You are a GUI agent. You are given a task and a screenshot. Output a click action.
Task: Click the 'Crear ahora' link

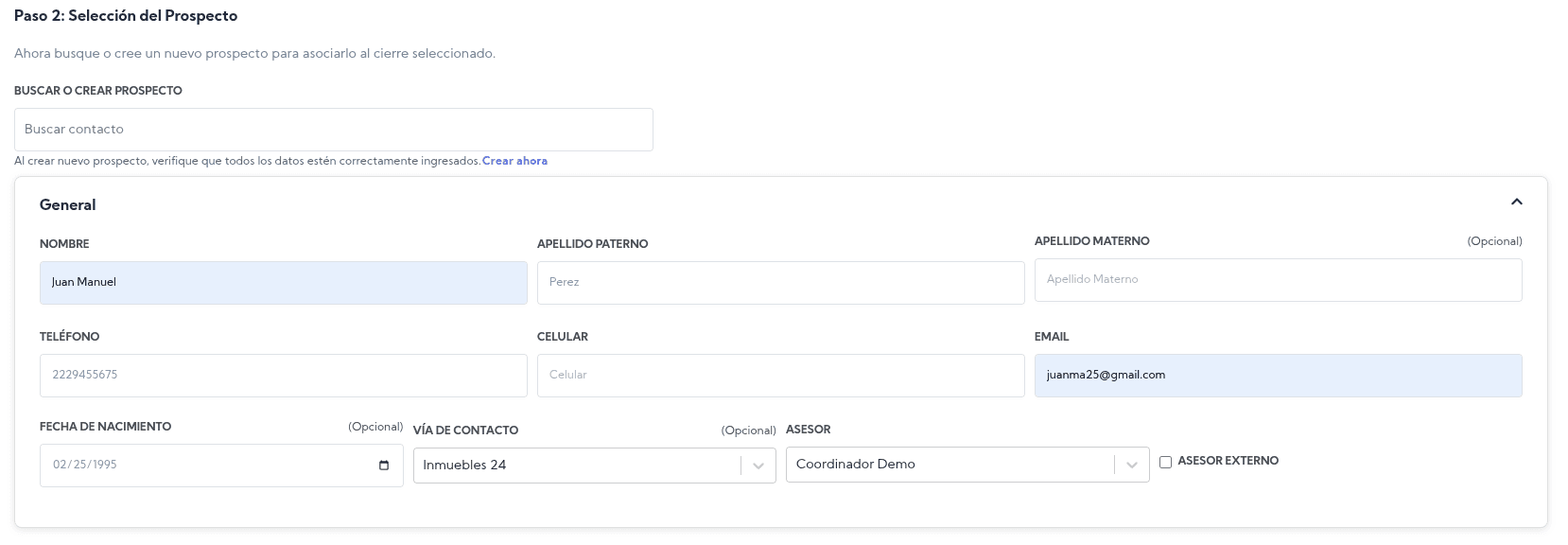coord(514,161)
